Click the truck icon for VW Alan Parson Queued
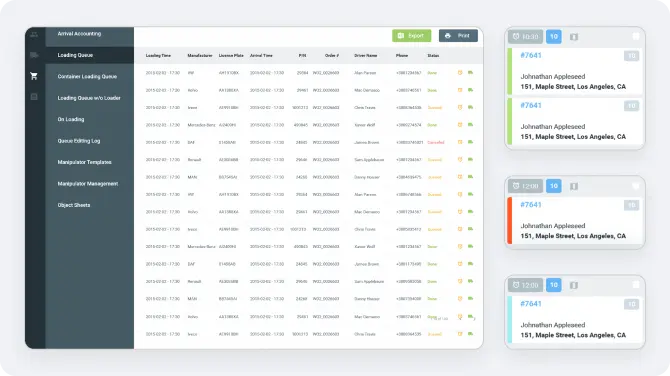This screenshot has width=670, height=376. point(470,194)
